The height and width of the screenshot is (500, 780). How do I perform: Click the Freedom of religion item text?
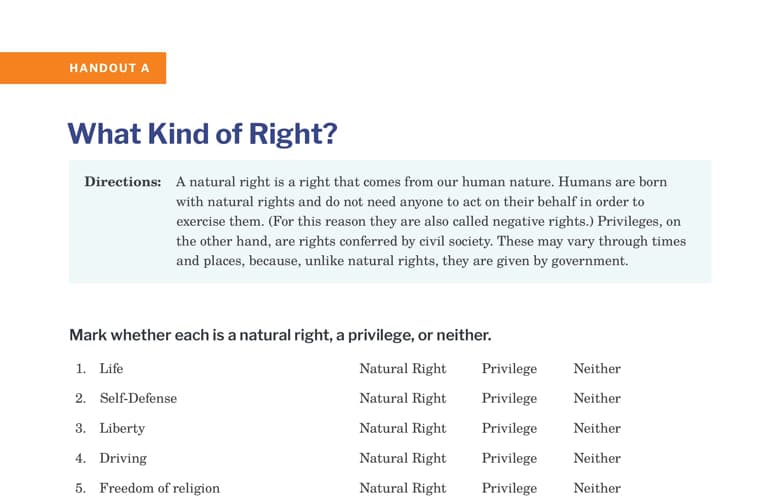[x=160, y=488]
